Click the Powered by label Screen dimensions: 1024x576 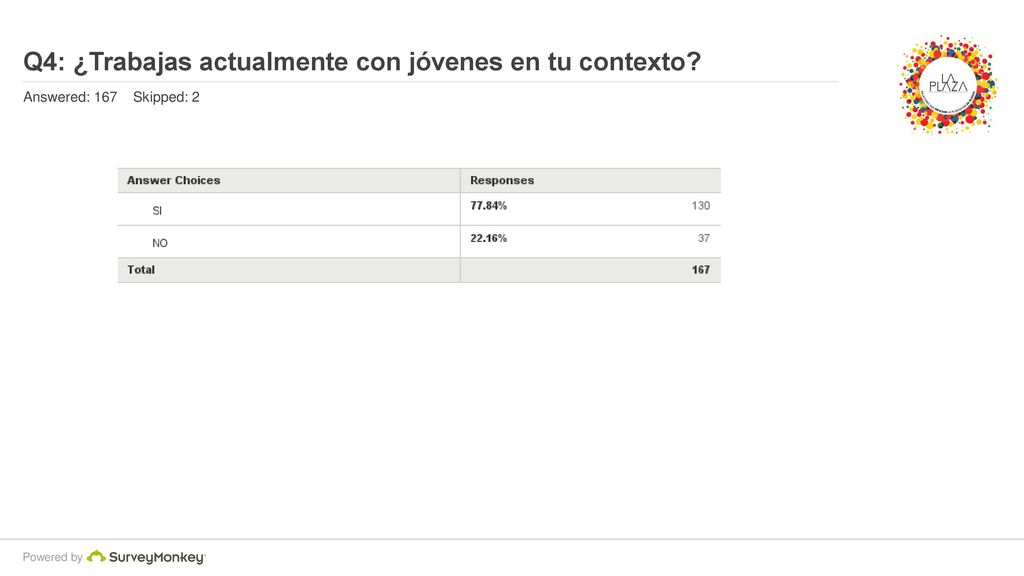[52, 557]
